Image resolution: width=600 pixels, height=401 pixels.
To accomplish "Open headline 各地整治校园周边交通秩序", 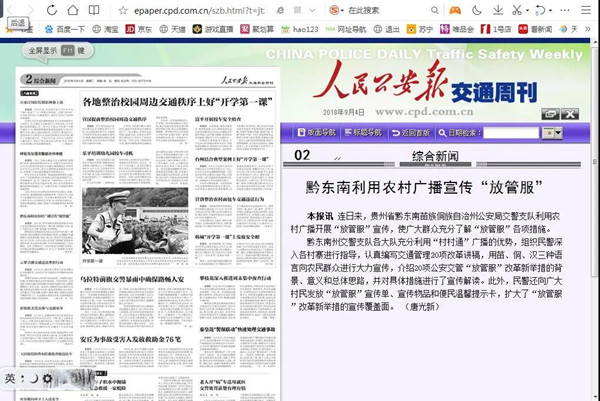I will tap(160, 102).
